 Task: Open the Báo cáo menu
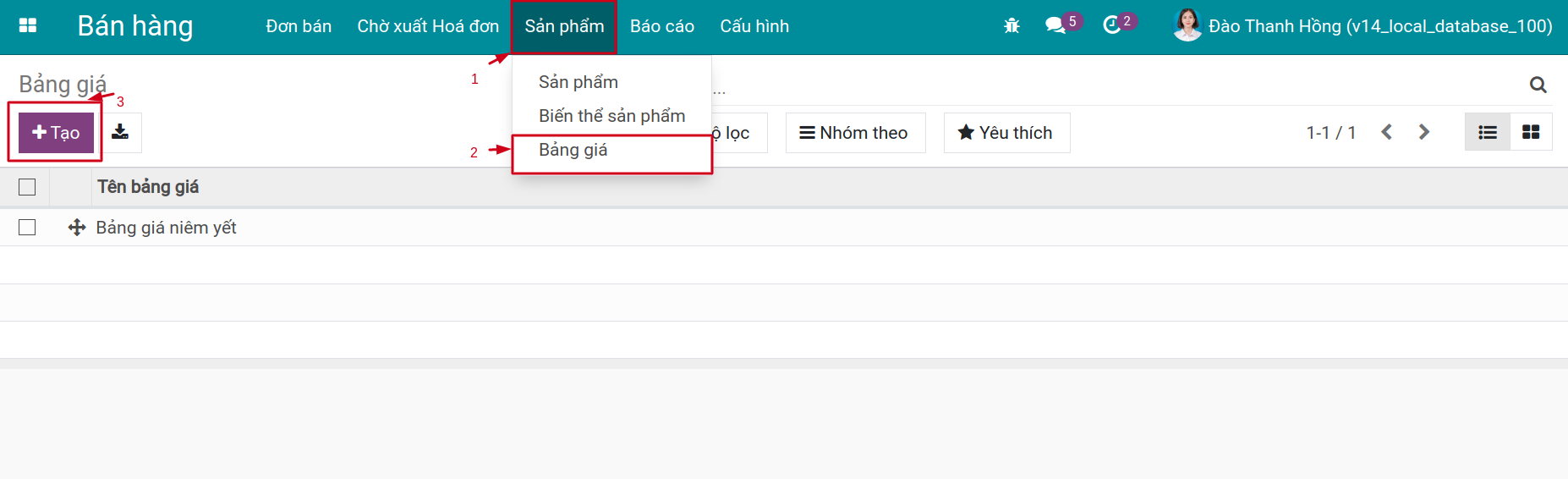[x=662, y=26]
